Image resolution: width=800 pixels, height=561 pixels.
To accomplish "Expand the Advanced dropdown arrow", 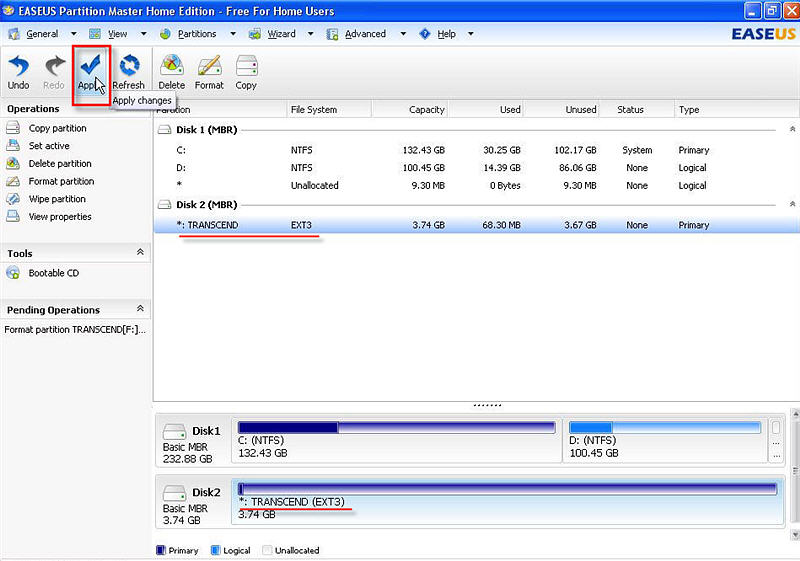I will pos(403,34).
